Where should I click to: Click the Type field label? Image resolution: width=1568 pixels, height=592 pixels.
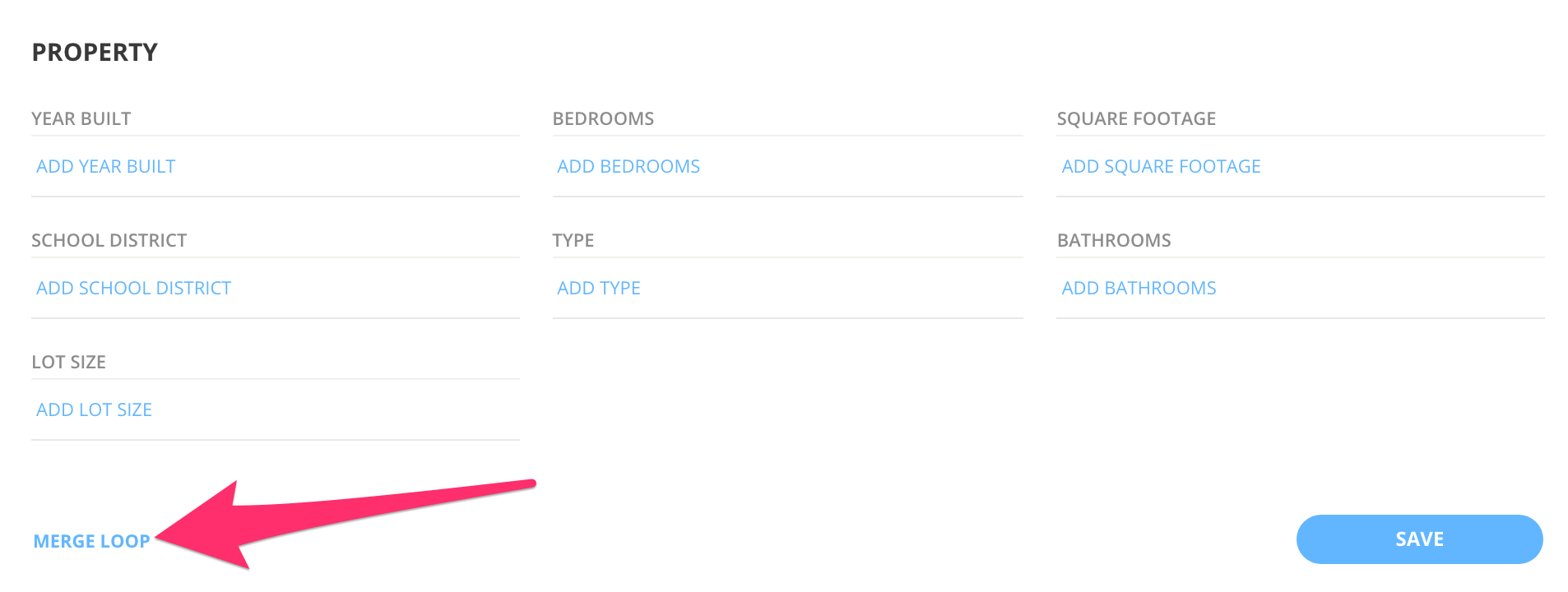573,241
